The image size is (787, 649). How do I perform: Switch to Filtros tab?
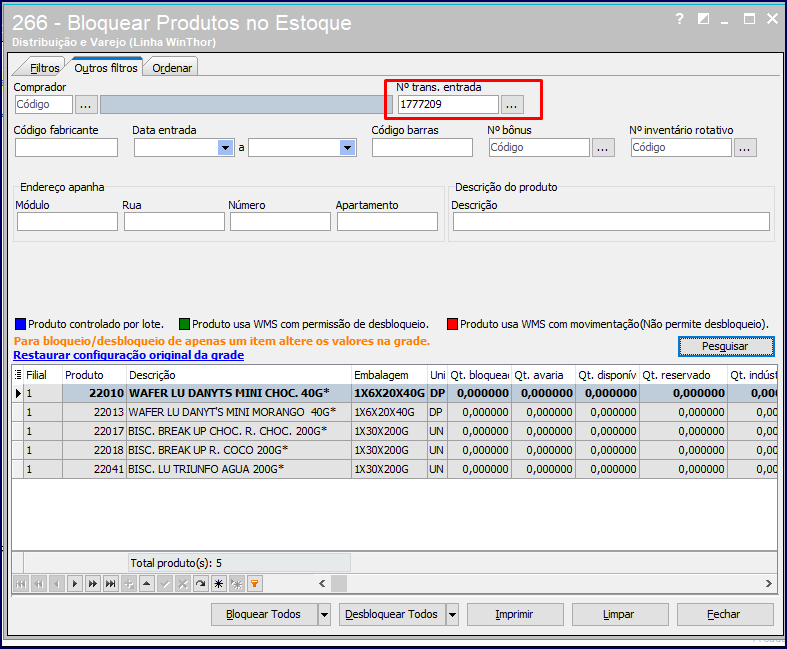click(44, 68)
